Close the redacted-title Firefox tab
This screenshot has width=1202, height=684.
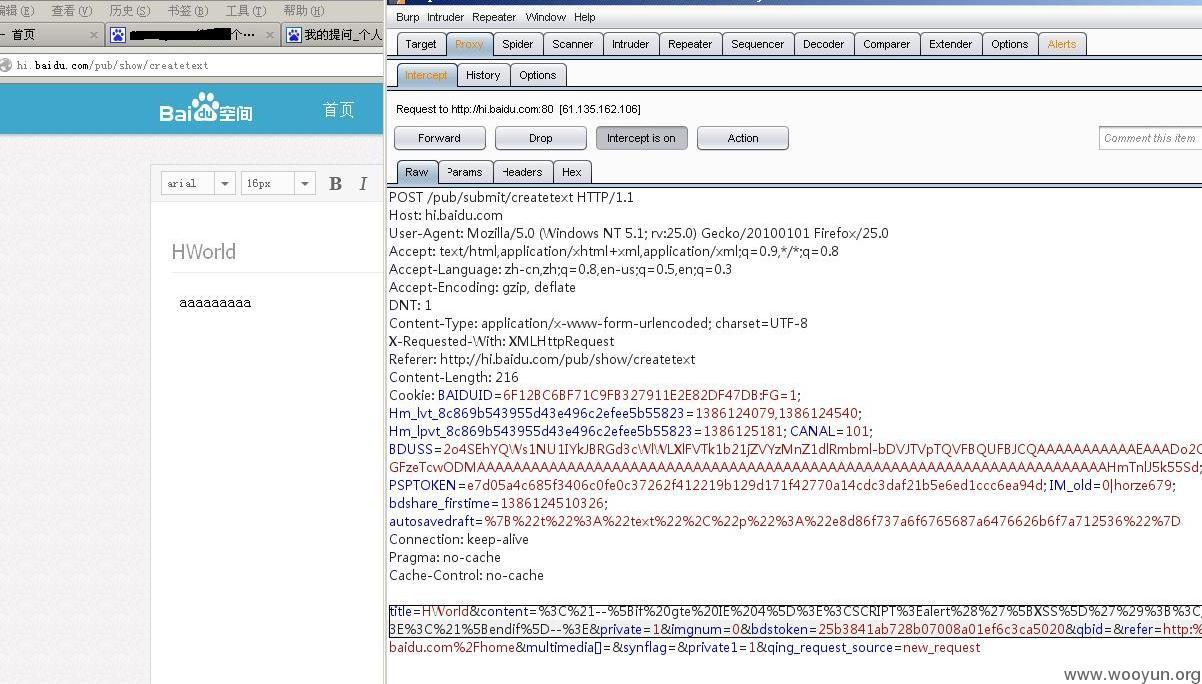click(x=269, y=35)
